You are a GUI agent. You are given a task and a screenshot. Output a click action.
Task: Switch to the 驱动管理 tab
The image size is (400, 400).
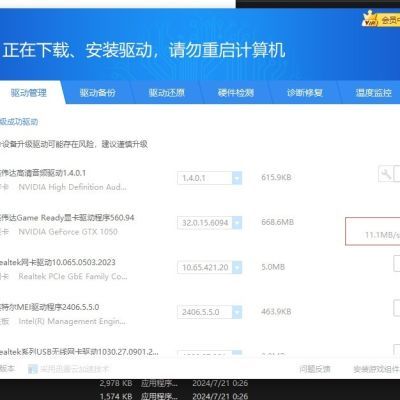click(x=29, y=93)
